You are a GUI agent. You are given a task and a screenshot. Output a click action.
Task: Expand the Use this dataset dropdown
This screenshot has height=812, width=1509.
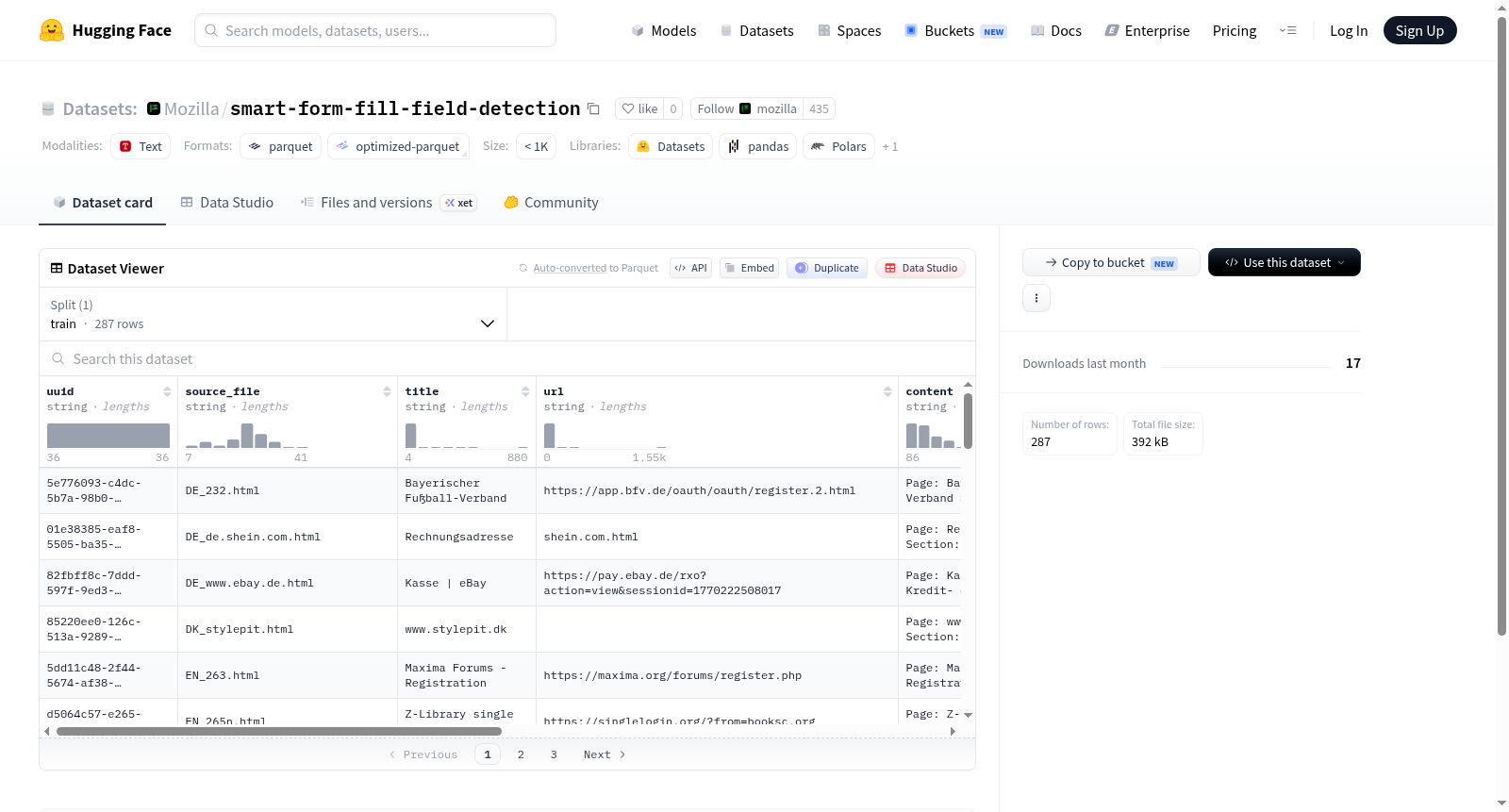pos(1285,262)
